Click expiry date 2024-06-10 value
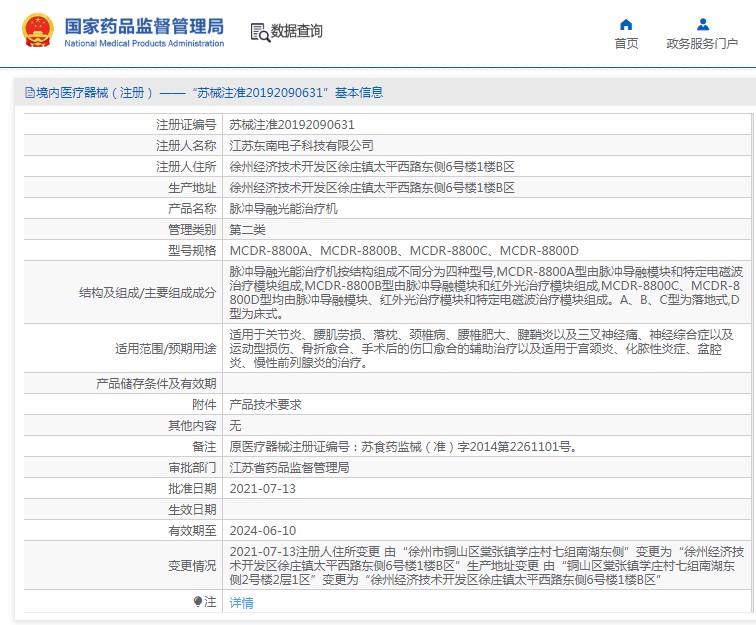756x625 pixels. (263, 530)
